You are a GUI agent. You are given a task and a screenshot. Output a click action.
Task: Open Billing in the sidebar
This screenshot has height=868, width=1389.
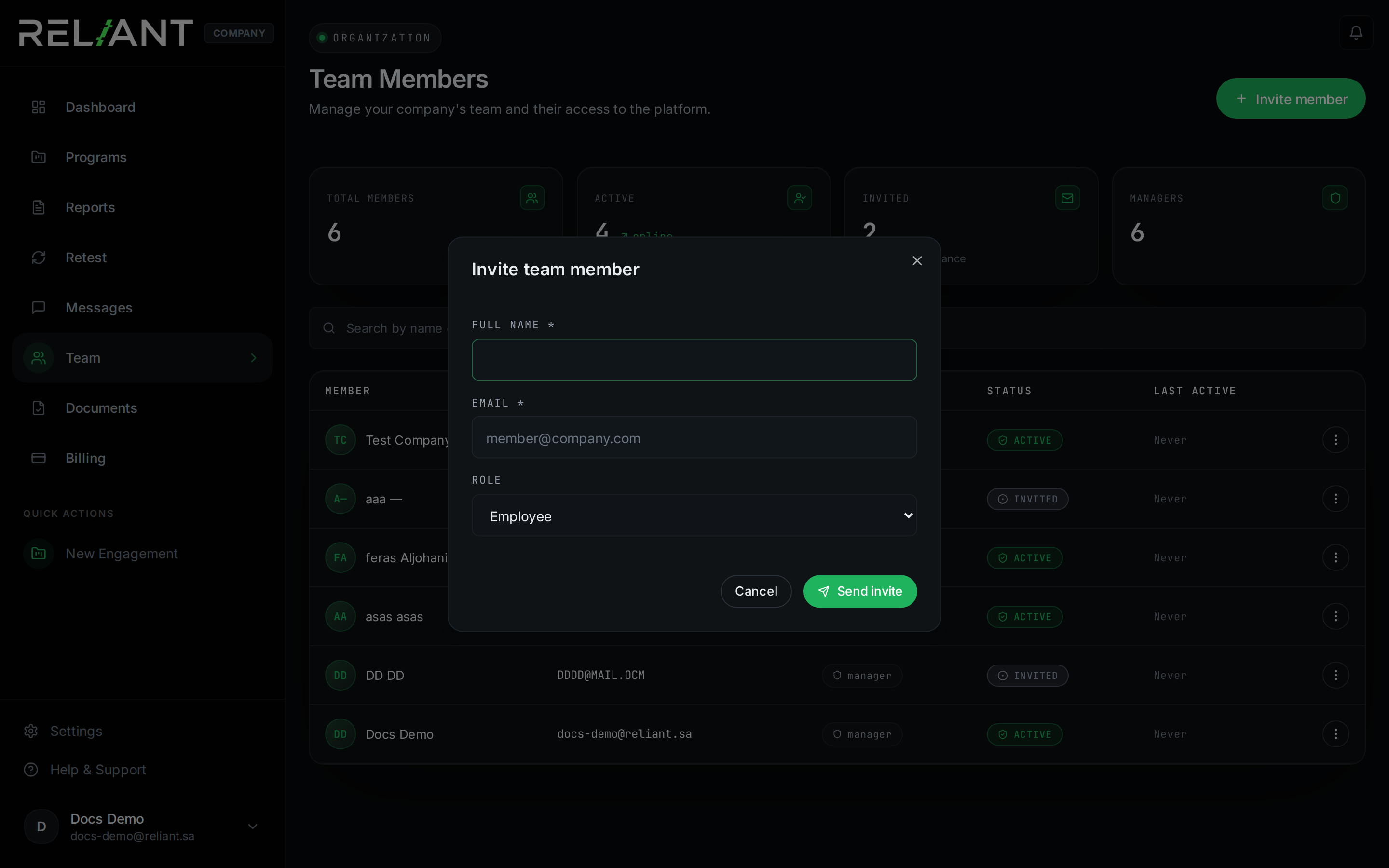tap(142, 458)
